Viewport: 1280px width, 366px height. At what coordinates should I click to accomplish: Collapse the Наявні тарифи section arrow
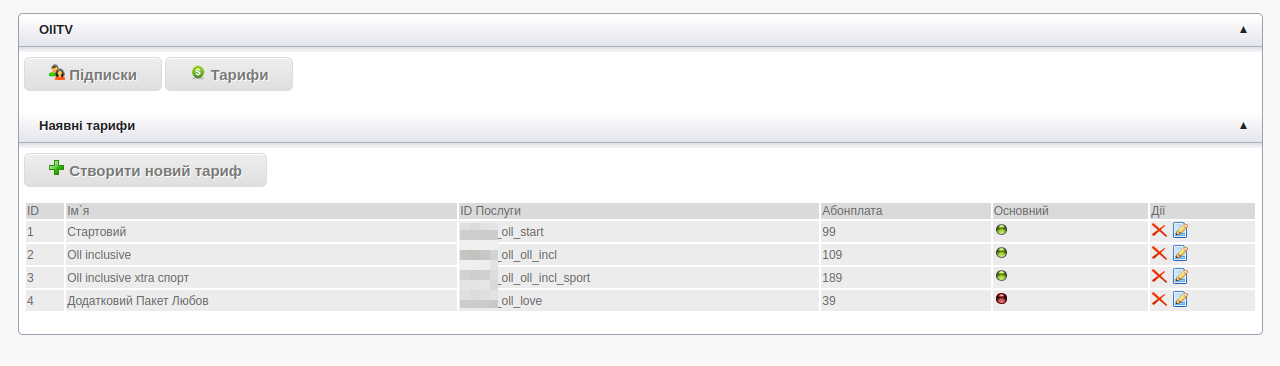[1243, 126]
